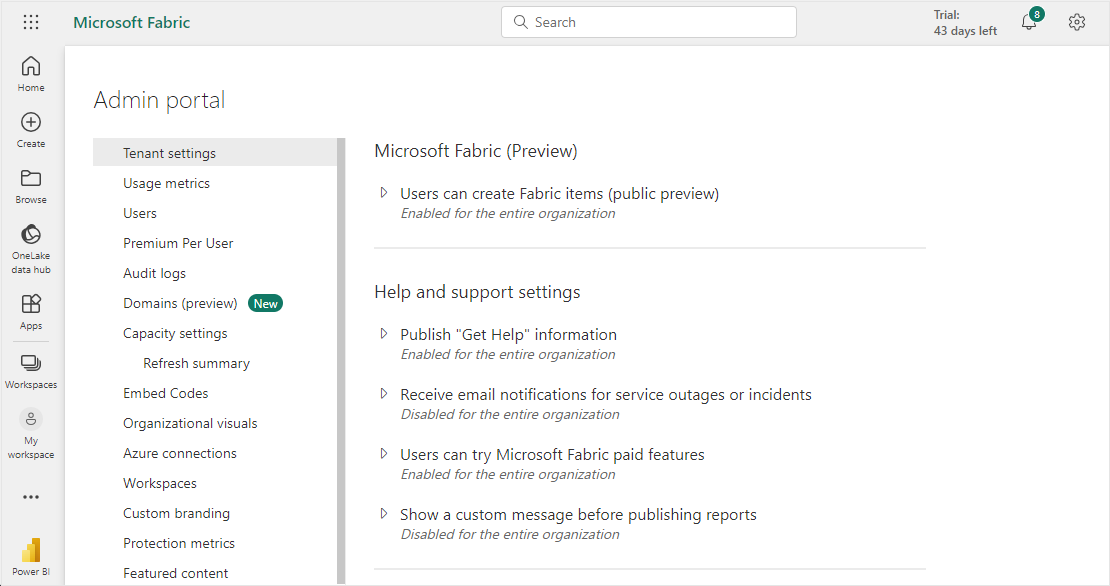Click the Create plus icon

[31, 129]
